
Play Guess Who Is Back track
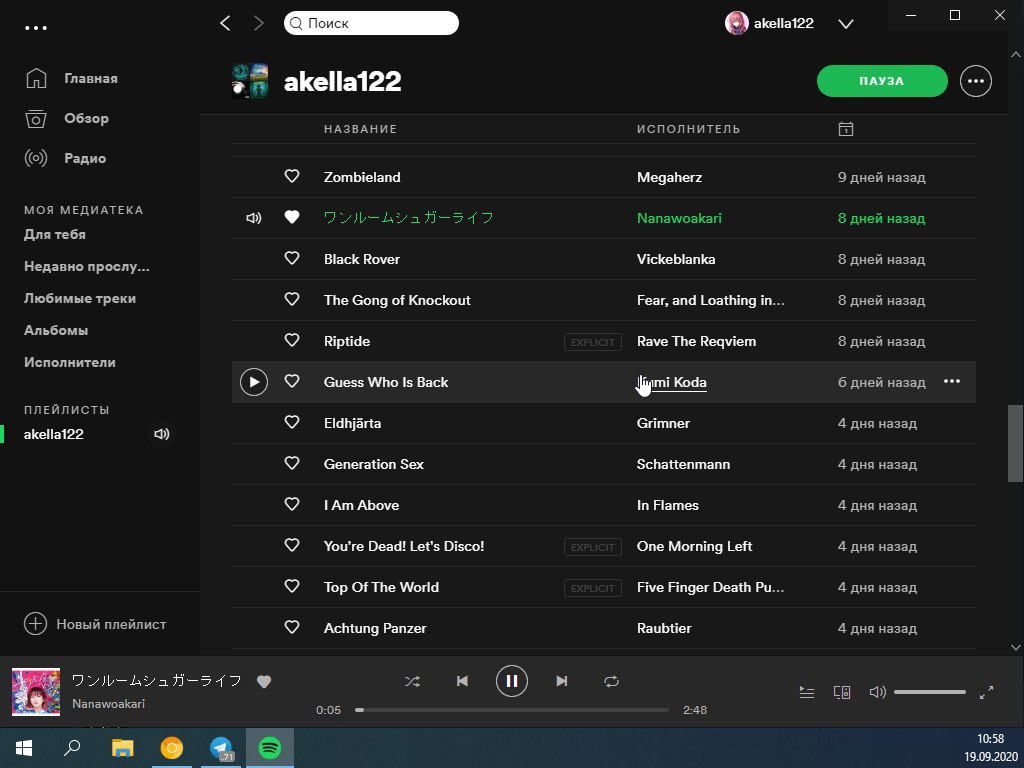click(254, 382)
